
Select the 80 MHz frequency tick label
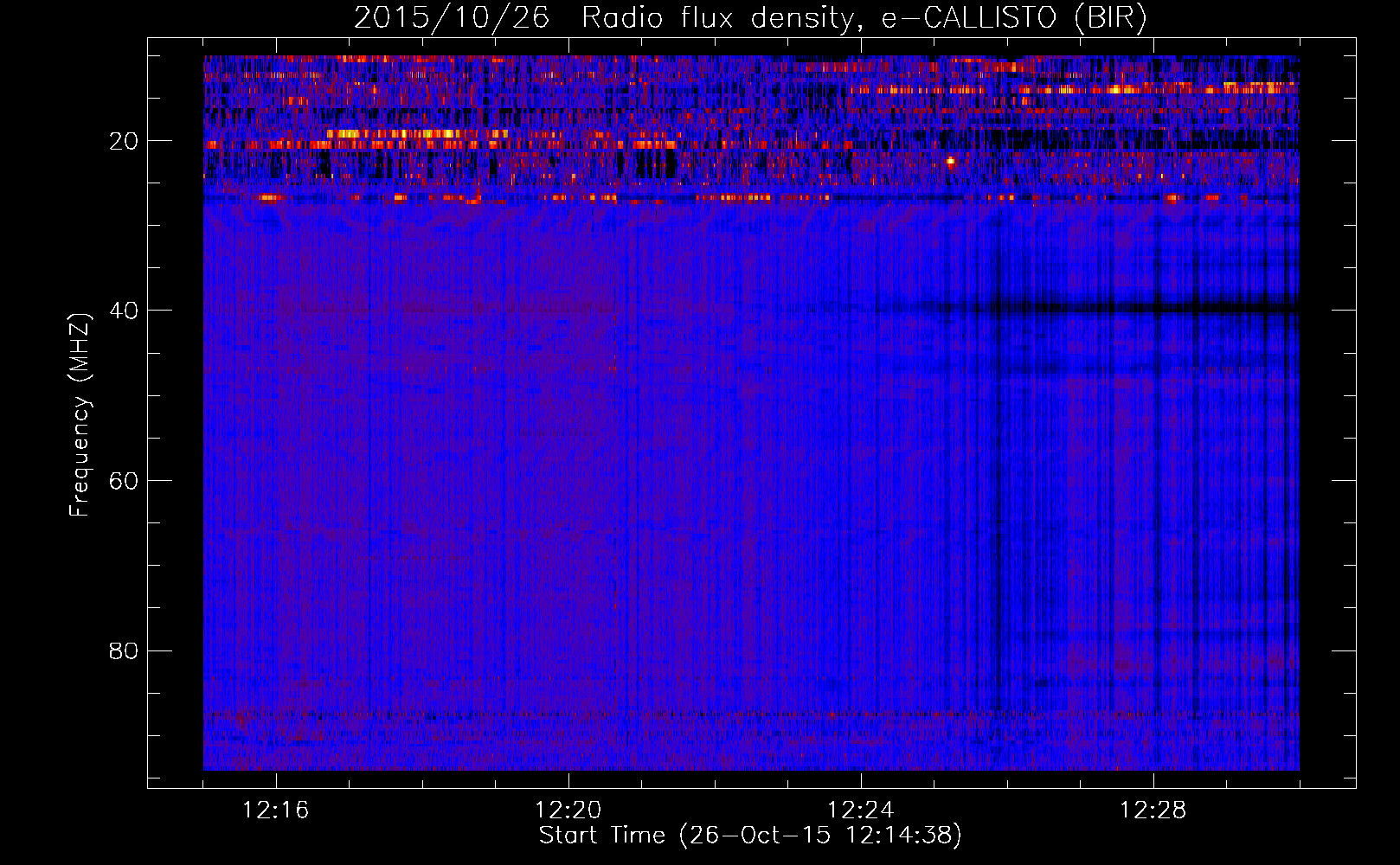tap(124, 650)
